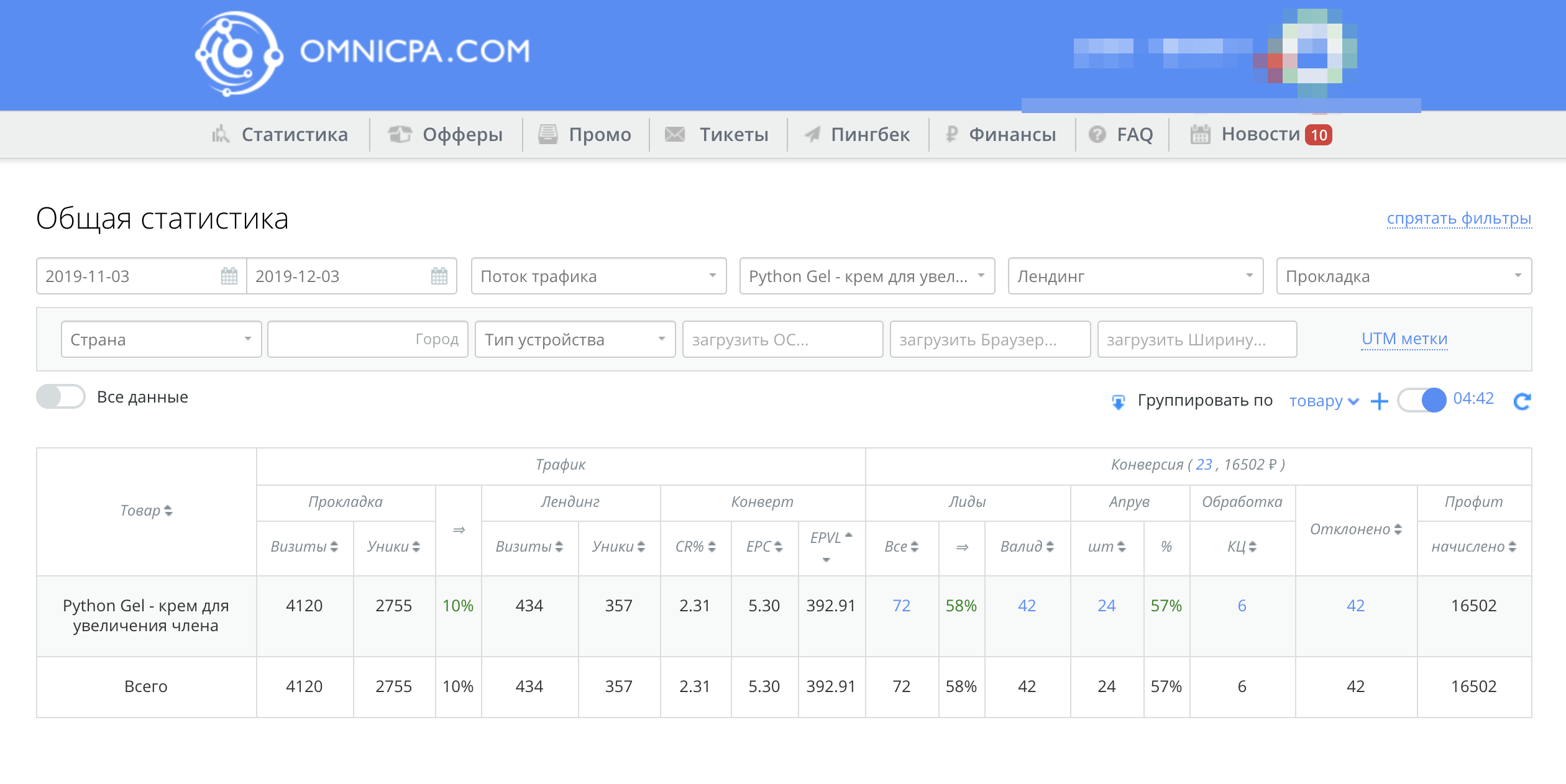The height and width of the screenshot is (784, 1566).
Task: Click the refresh statistics icon
Action: 1521,401
